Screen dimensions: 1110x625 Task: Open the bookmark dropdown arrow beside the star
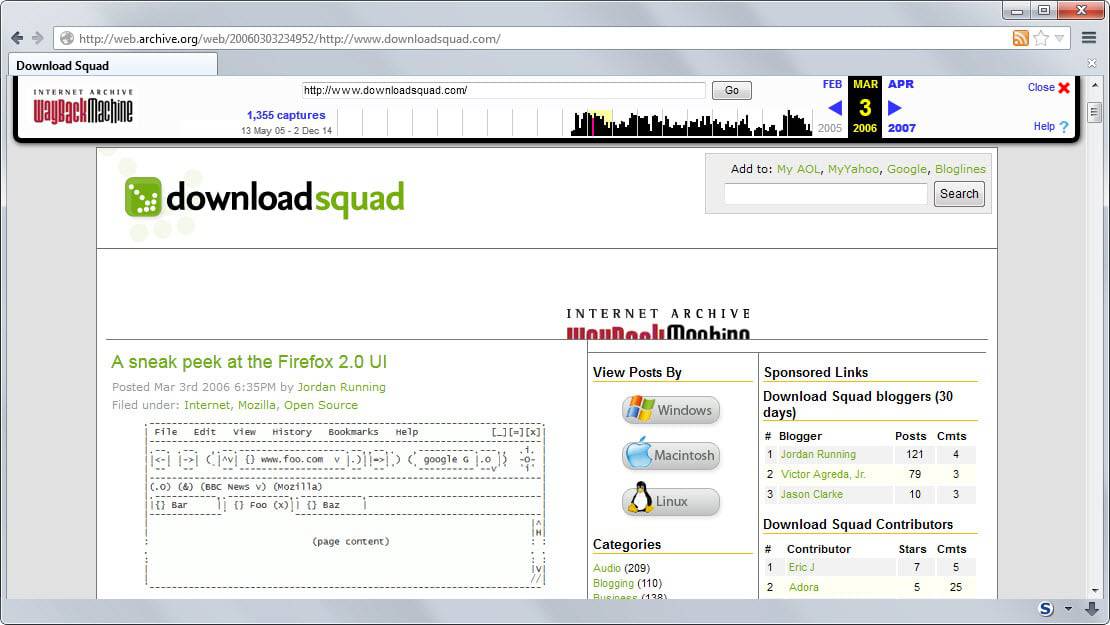1059,38
